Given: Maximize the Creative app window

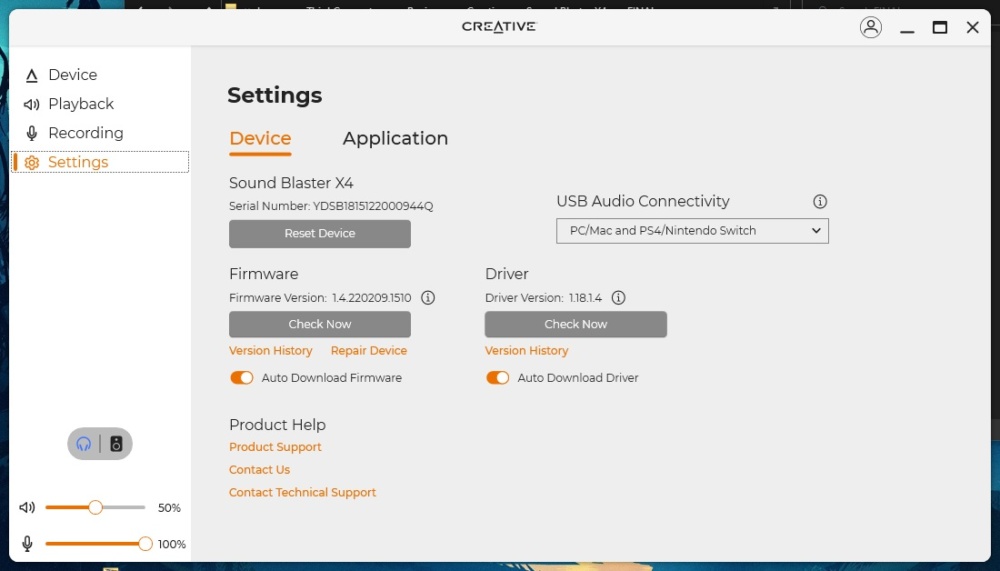Looking at the screenshot, I should [939, 27].
